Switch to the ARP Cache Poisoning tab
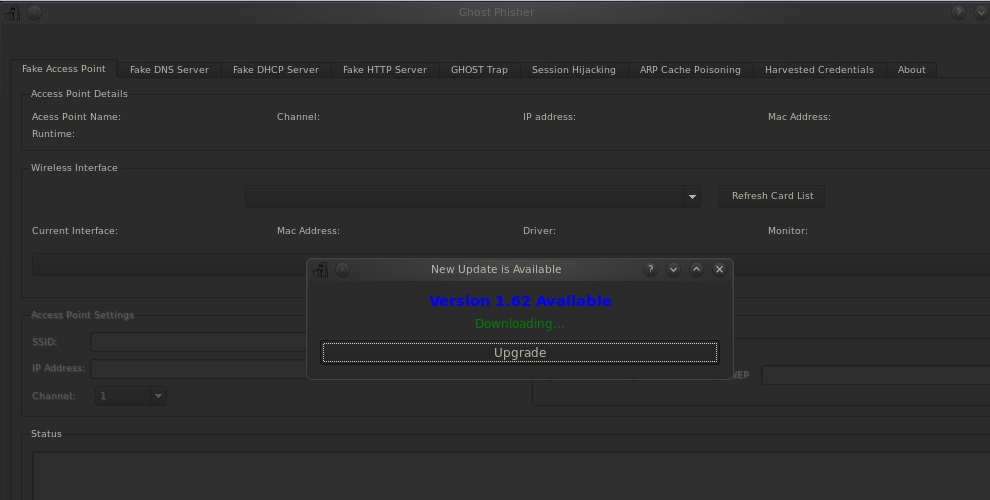The width and height of the screenshot is (990, 500). (690, 70)
